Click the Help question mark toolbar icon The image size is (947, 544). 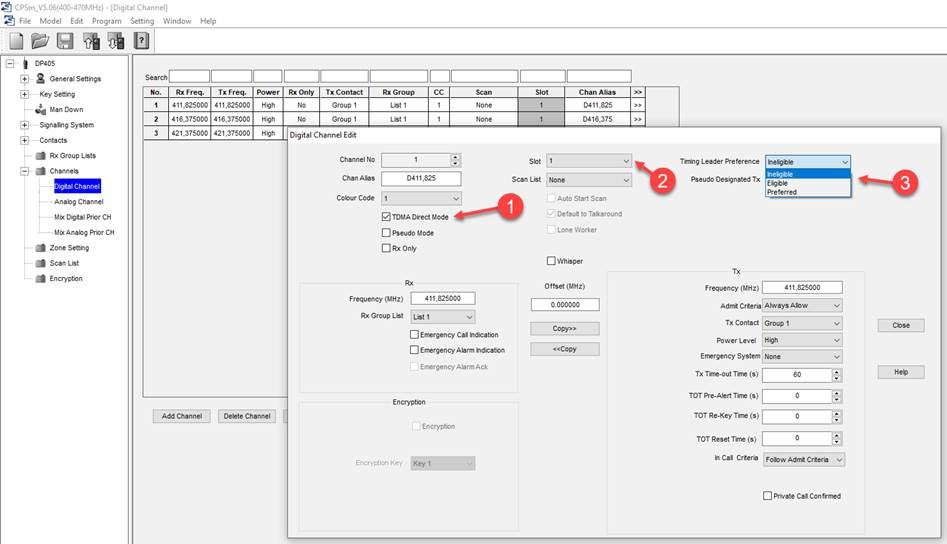click(141, 41)
